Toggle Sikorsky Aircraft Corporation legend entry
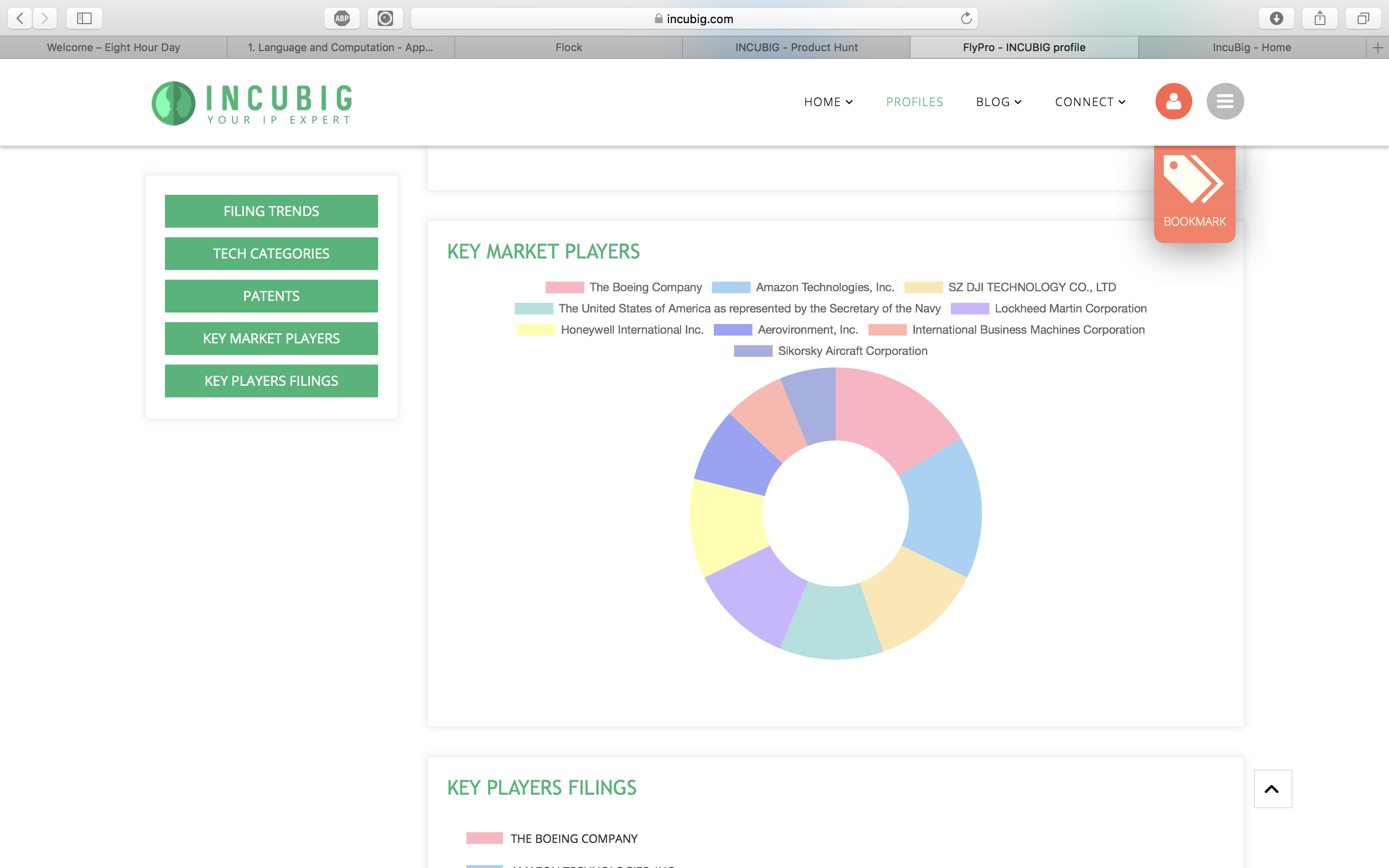Screen dimensions: 1389x868 tap(830, 351)
